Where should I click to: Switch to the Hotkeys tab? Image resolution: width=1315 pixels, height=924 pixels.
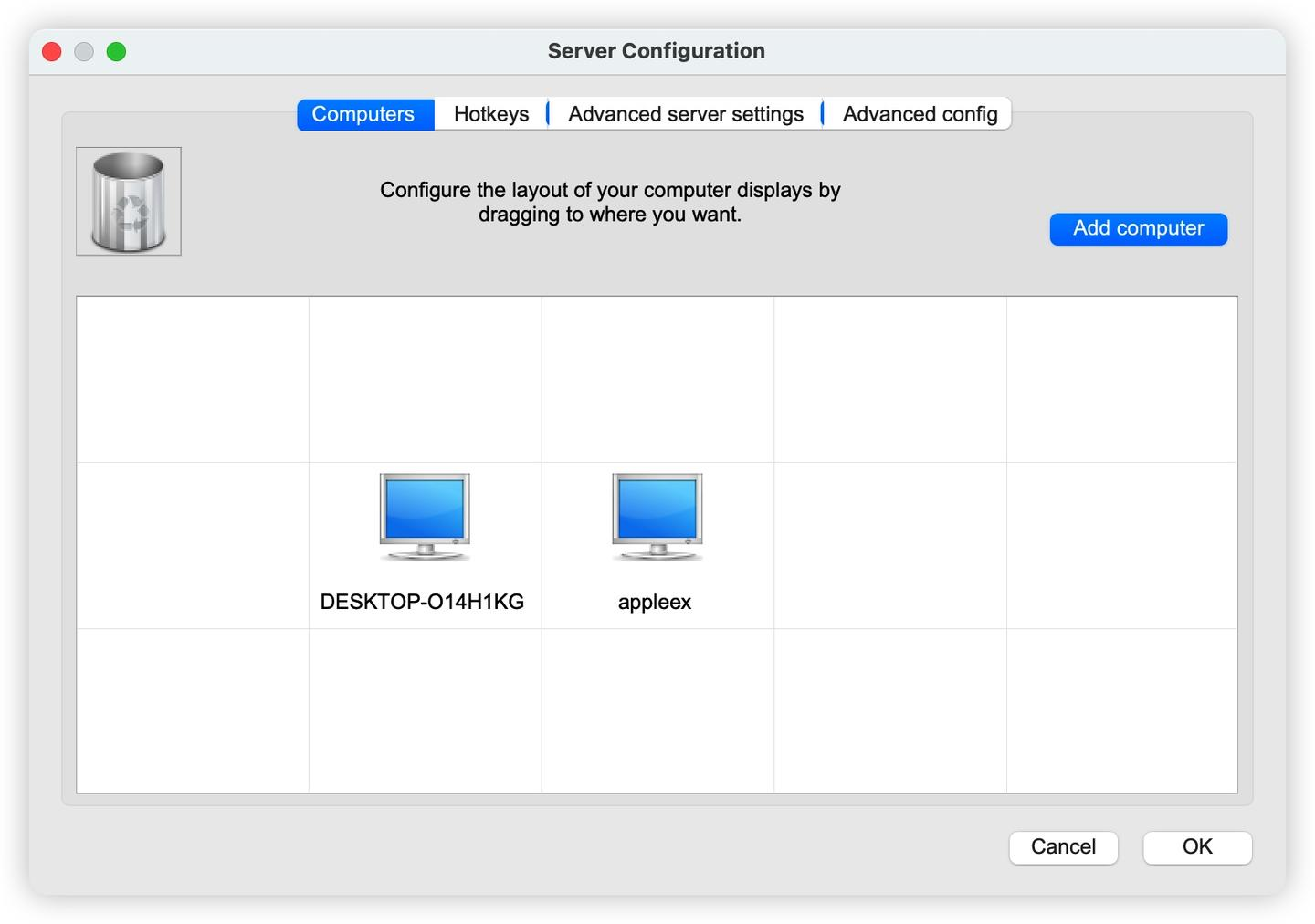[x=491, y=114]
